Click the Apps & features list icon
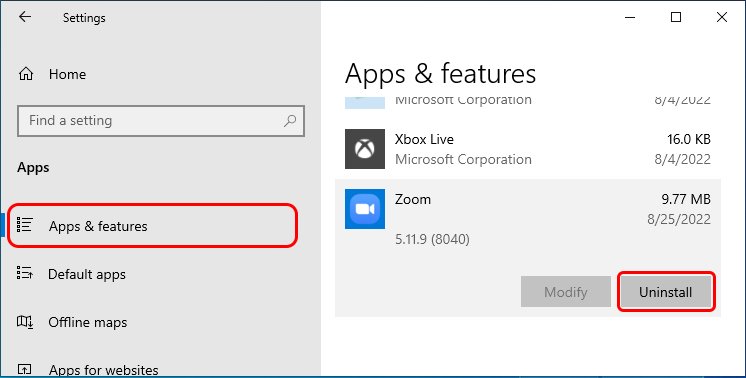The height and width of the screenshot is (378, 746). [24, 225]
